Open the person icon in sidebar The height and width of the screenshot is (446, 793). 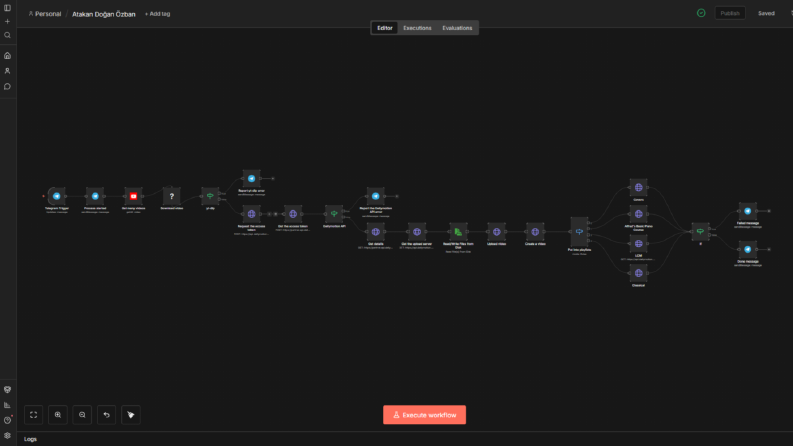click(8, 71)
